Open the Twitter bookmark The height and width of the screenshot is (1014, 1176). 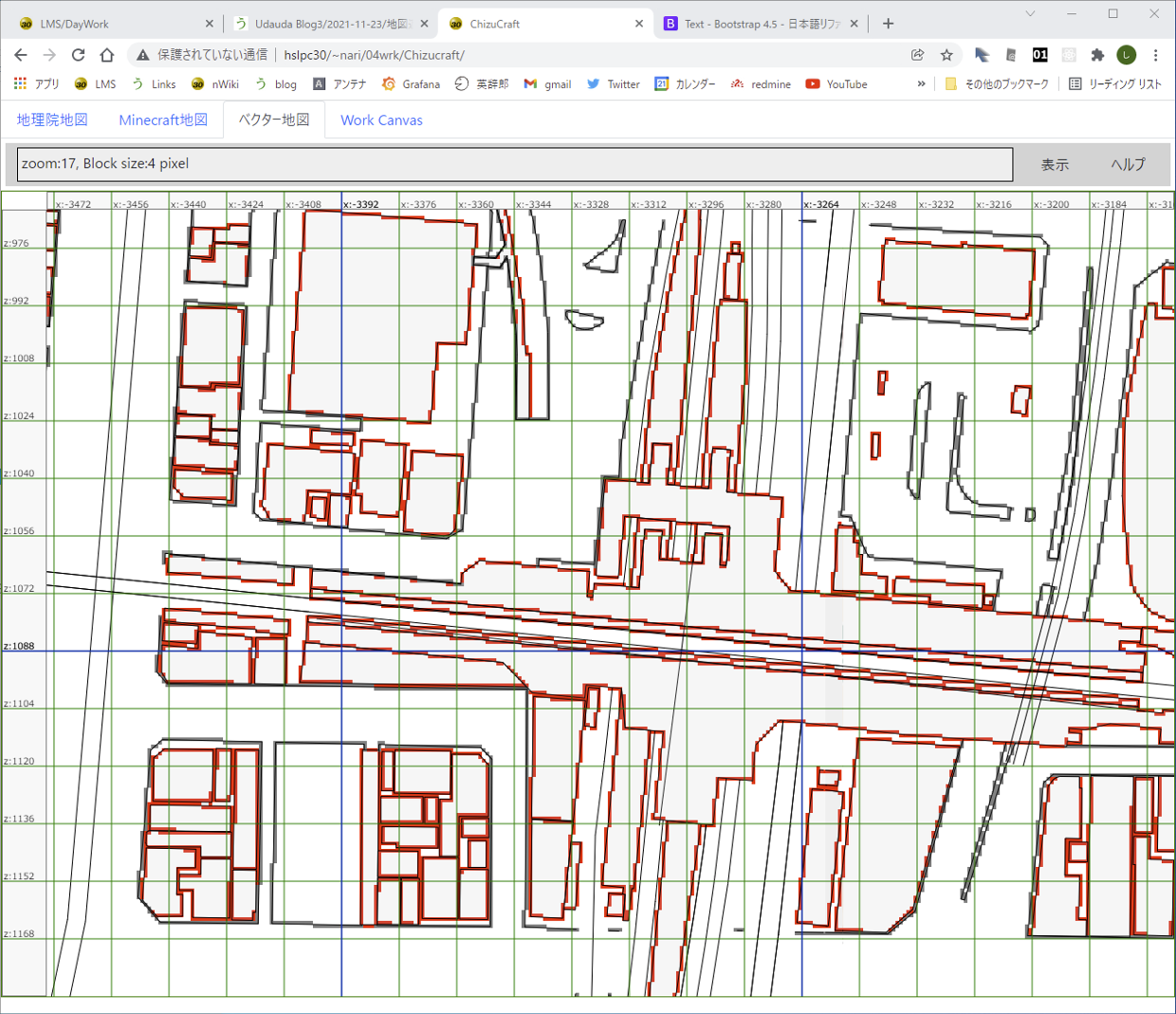pyautogui.click(x=613, y=84)
